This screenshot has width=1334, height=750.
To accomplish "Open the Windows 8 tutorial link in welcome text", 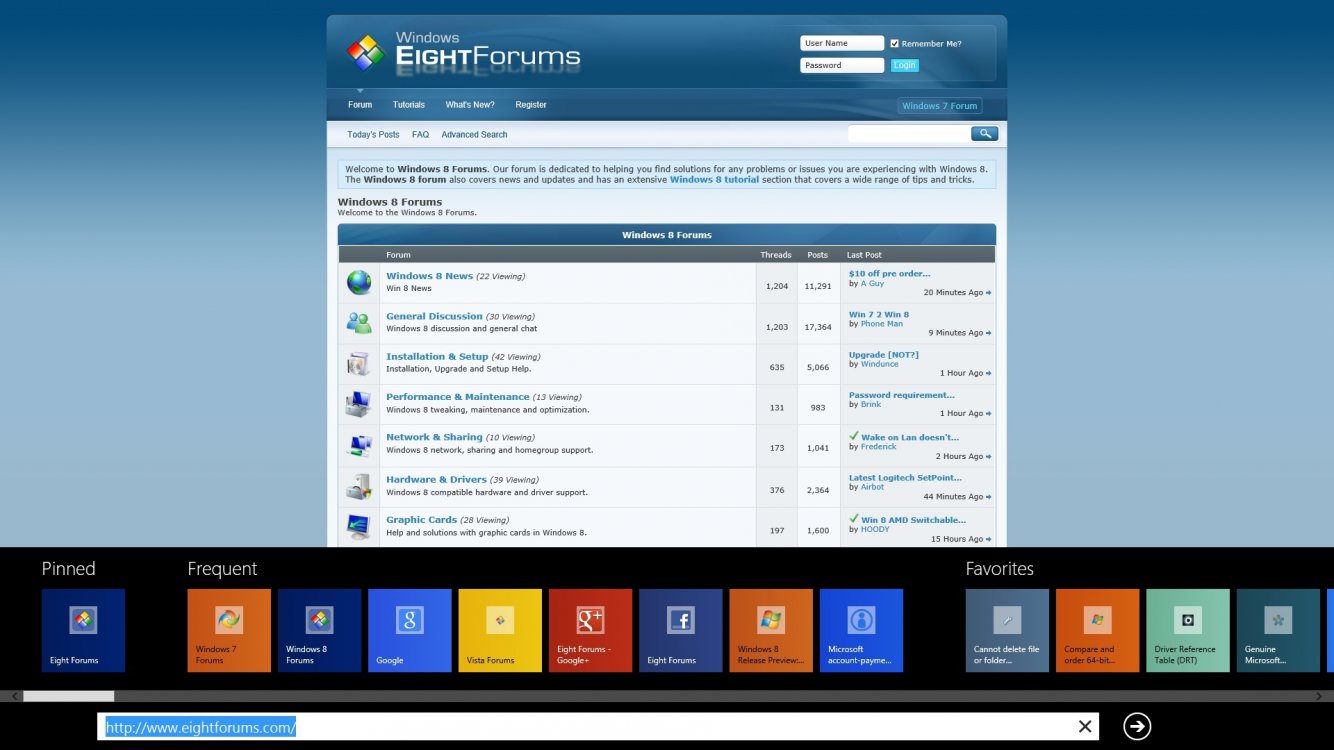I will pyautogui.click(x=714, y=180).
